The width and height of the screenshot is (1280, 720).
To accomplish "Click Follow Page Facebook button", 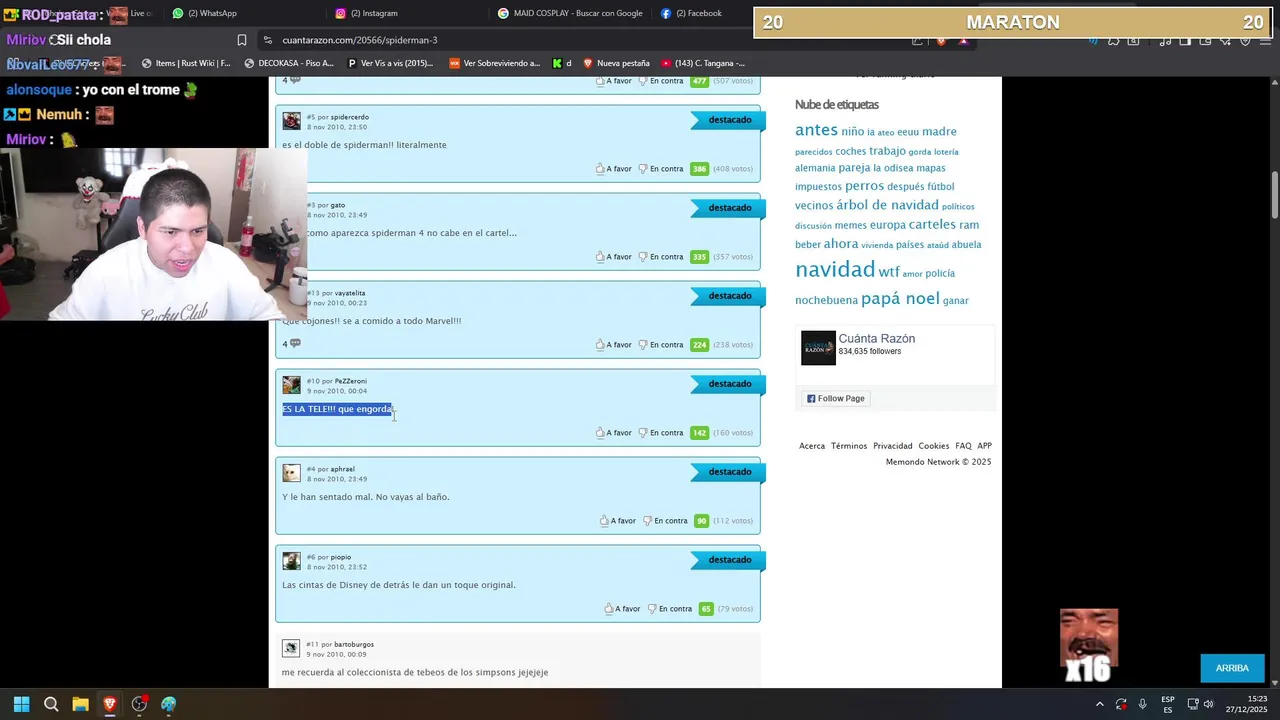I will [x=836, y=398].
